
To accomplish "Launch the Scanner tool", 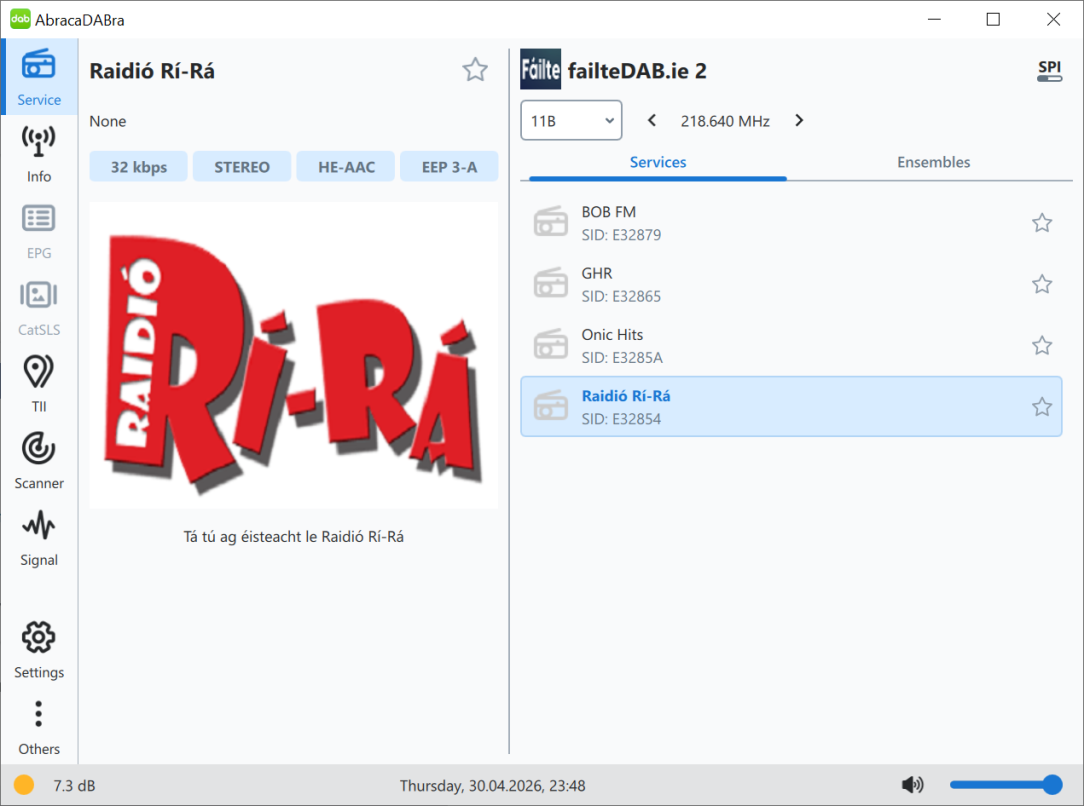I will tap(39, 460).
